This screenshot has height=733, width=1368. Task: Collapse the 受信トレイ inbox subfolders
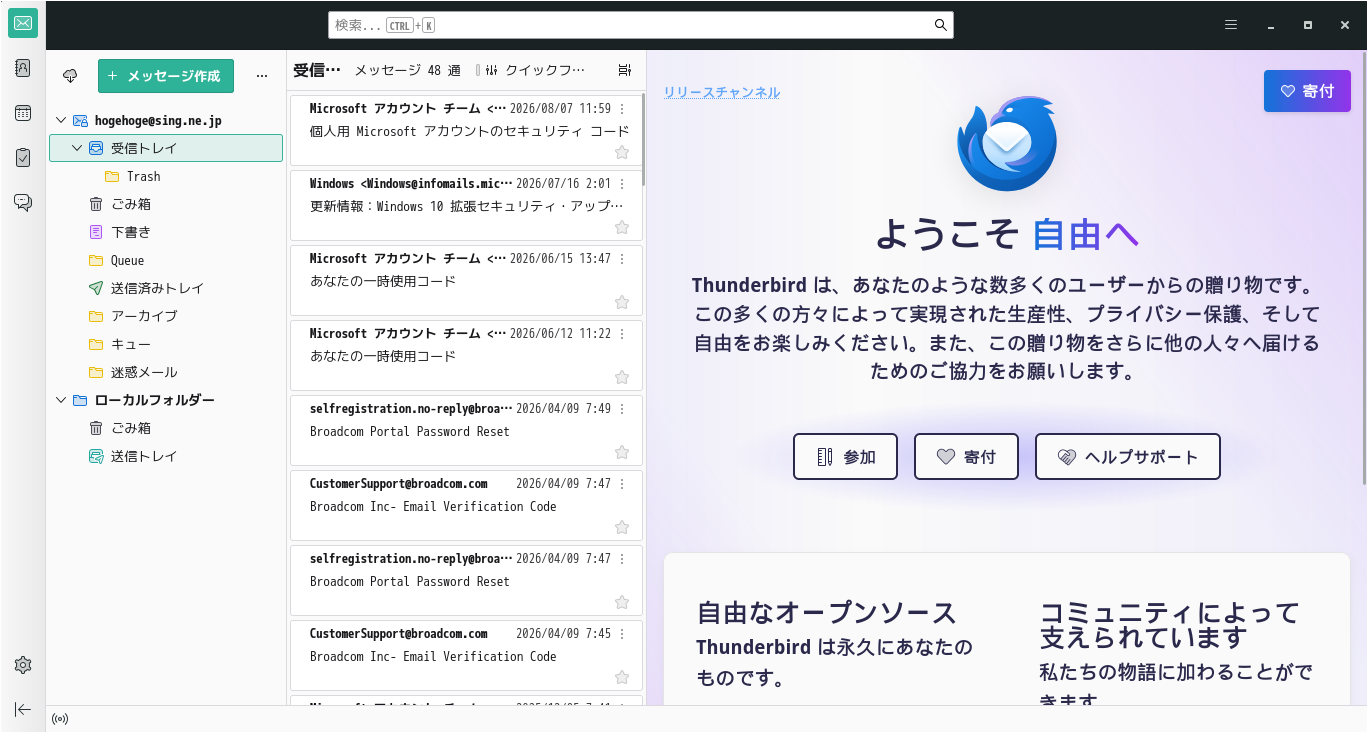coord(78,148)
